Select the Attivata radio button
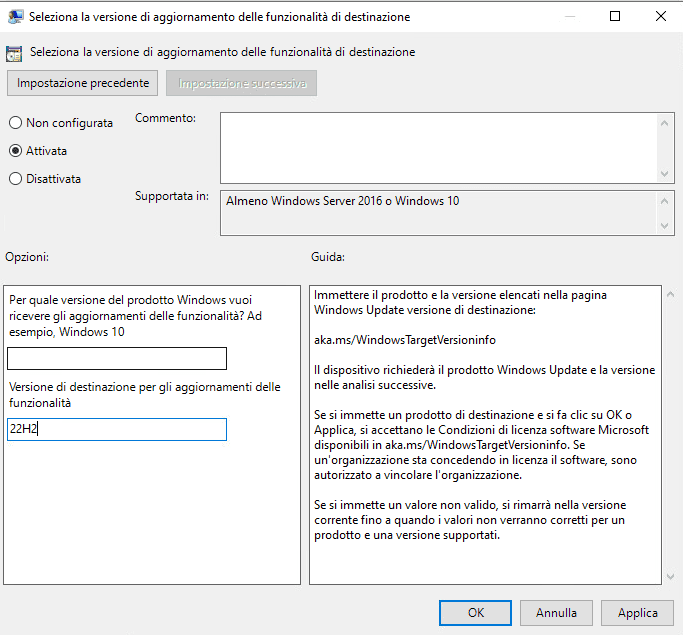683x635 pixels. click(x=15, y=151)
